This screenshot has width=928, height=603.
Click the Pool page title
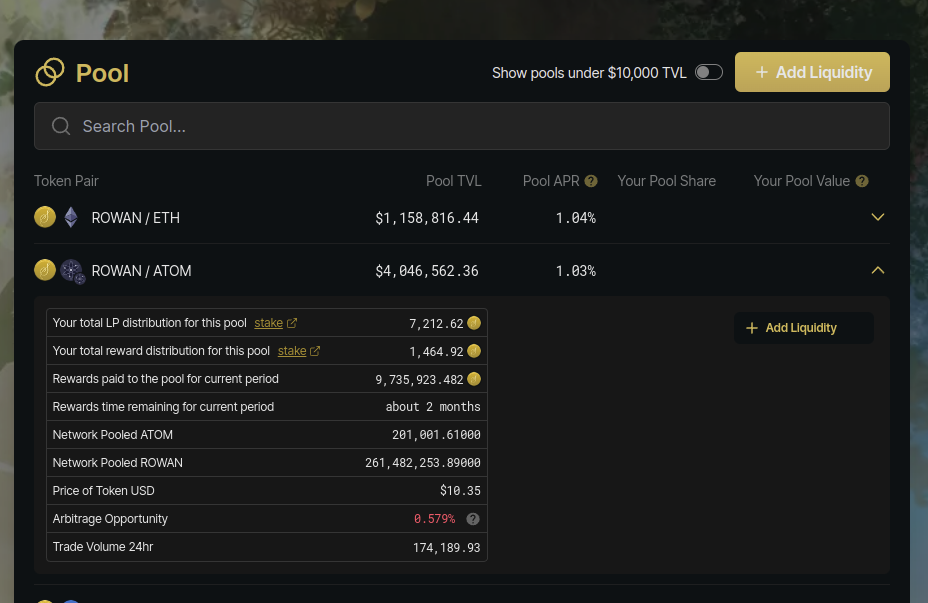point(102,73)
